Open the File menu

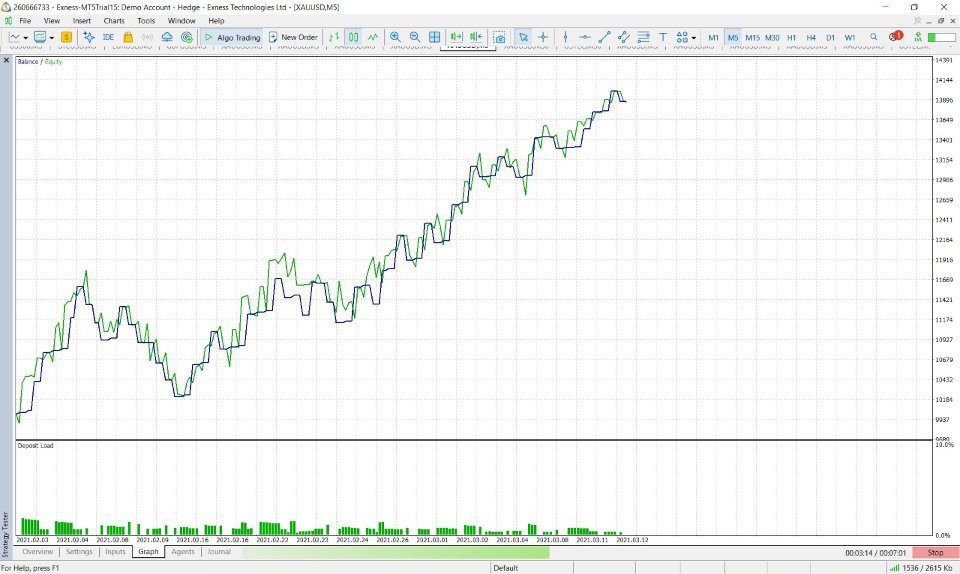coord(25,21)
